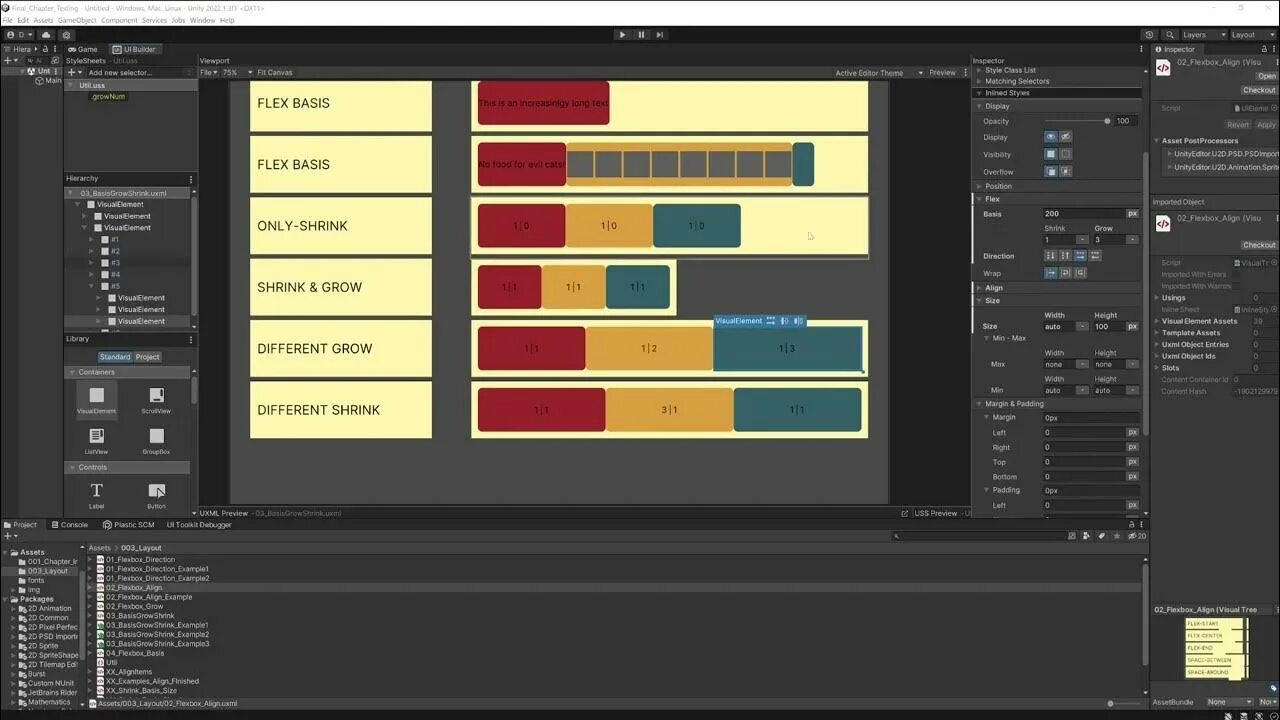Select the ScrollView container in Library
Image resolution: width=1280 pixels, height=720 pixels.
click(x=156, y=400)
